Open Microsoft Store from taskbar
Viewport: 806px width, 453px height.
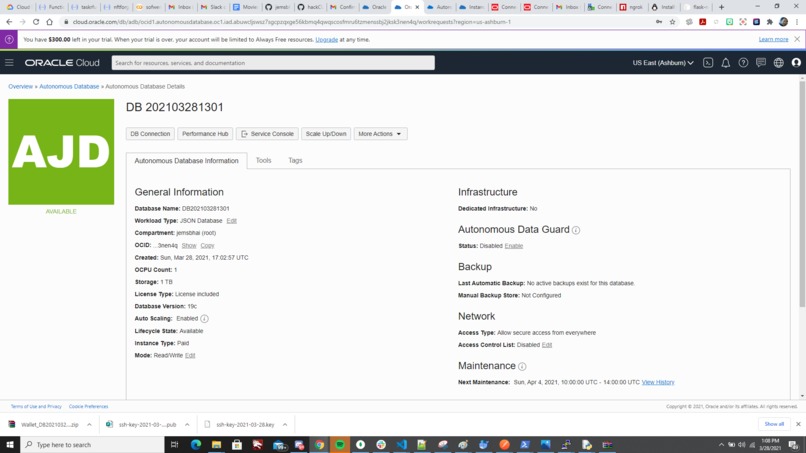[237, 444]
